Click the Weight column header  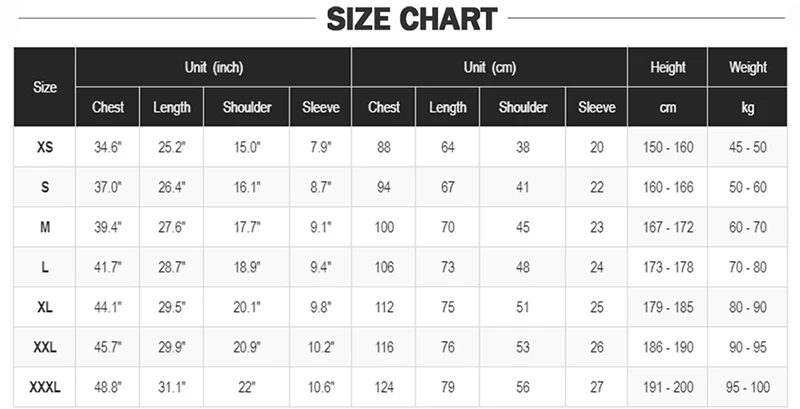pos(747,67)
